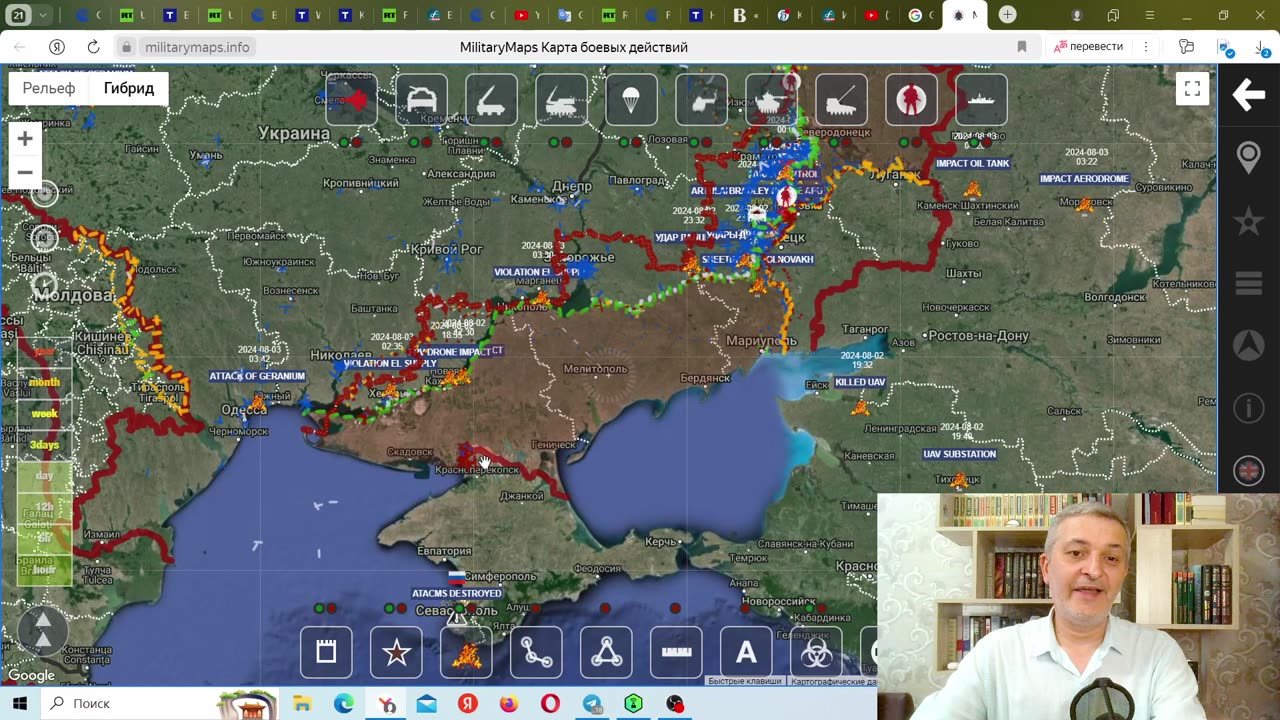Click the militarymaps.info address bar
Viewport: 1280px width, 720px height.
[x=197, y=47]
